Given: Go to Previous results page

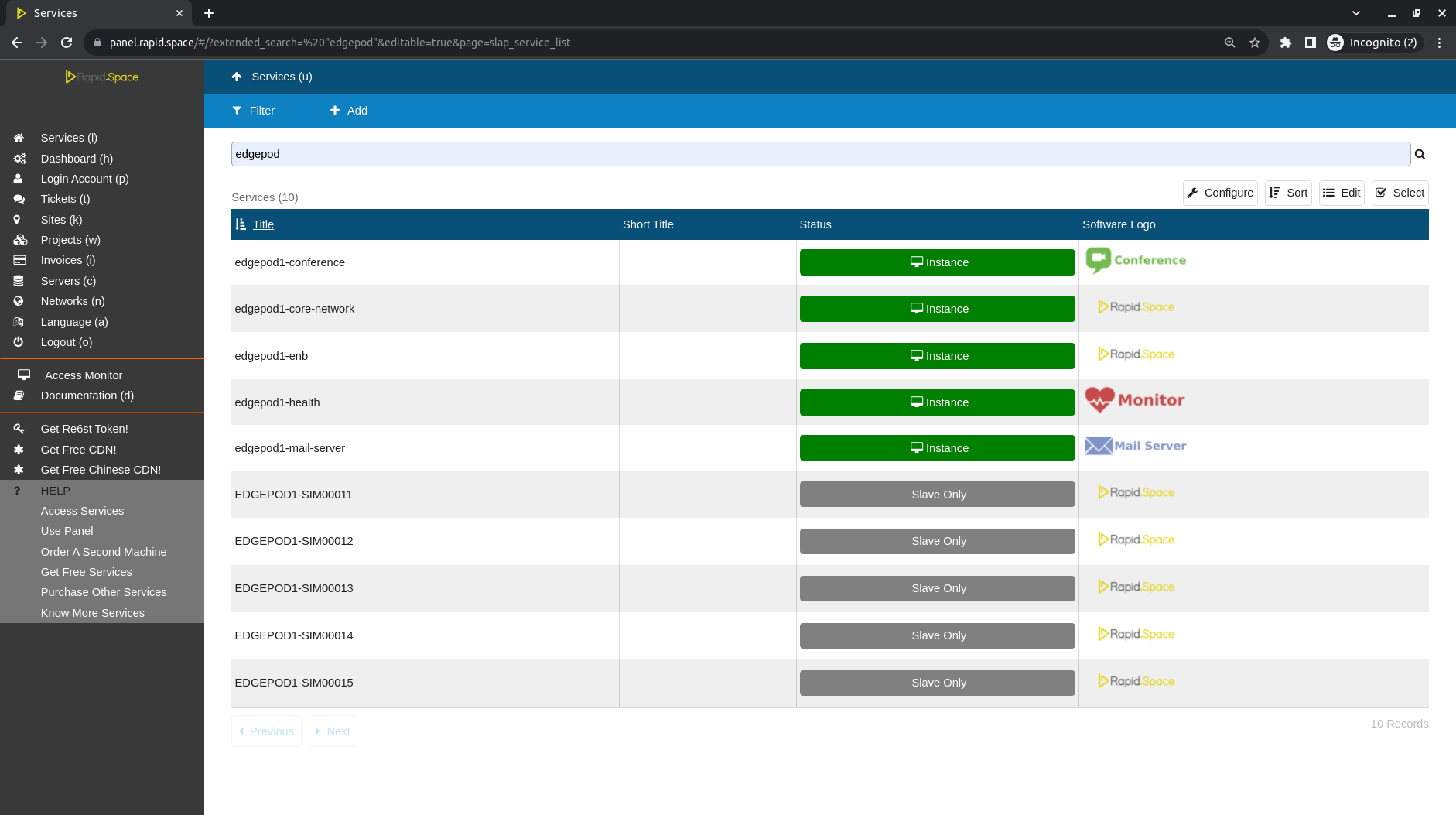Looking at the screenshot, I should click(266, 731).
